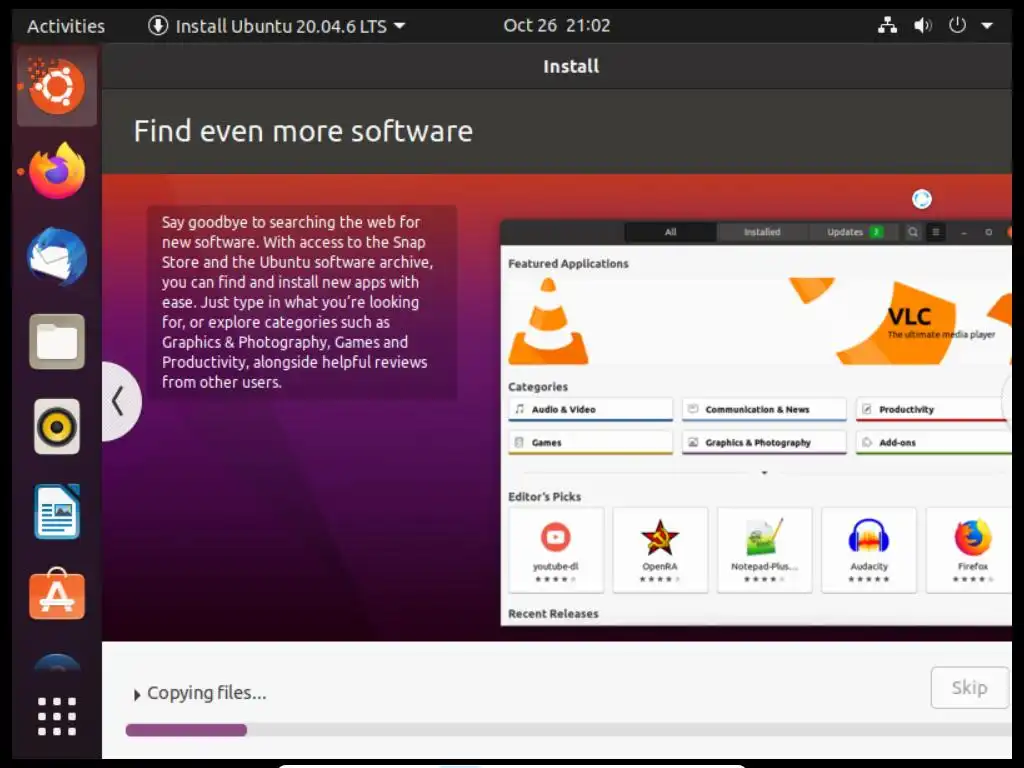
Task: Click the Install window title bar
Action: (x=557, y=66)
